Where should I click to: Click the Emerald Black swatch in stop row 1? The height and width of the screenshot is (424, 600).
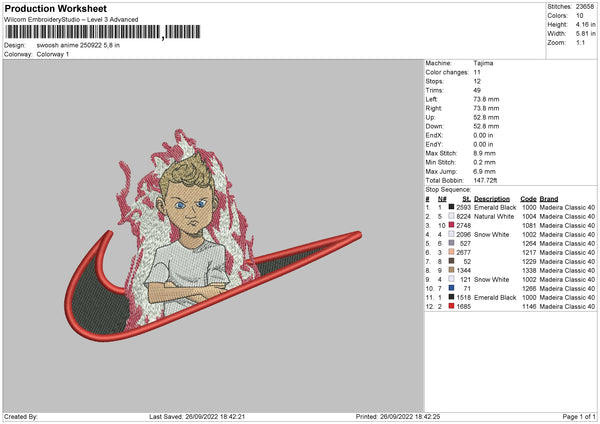point(451,207)
